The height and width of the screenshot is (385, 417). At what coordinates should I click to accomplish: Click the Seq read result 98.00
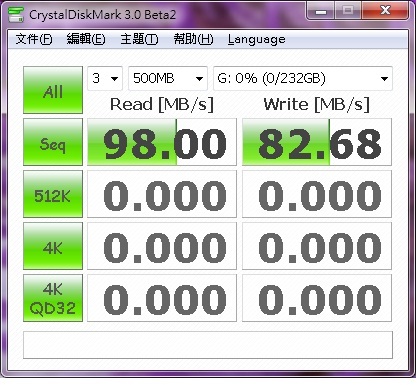point(162,142)
